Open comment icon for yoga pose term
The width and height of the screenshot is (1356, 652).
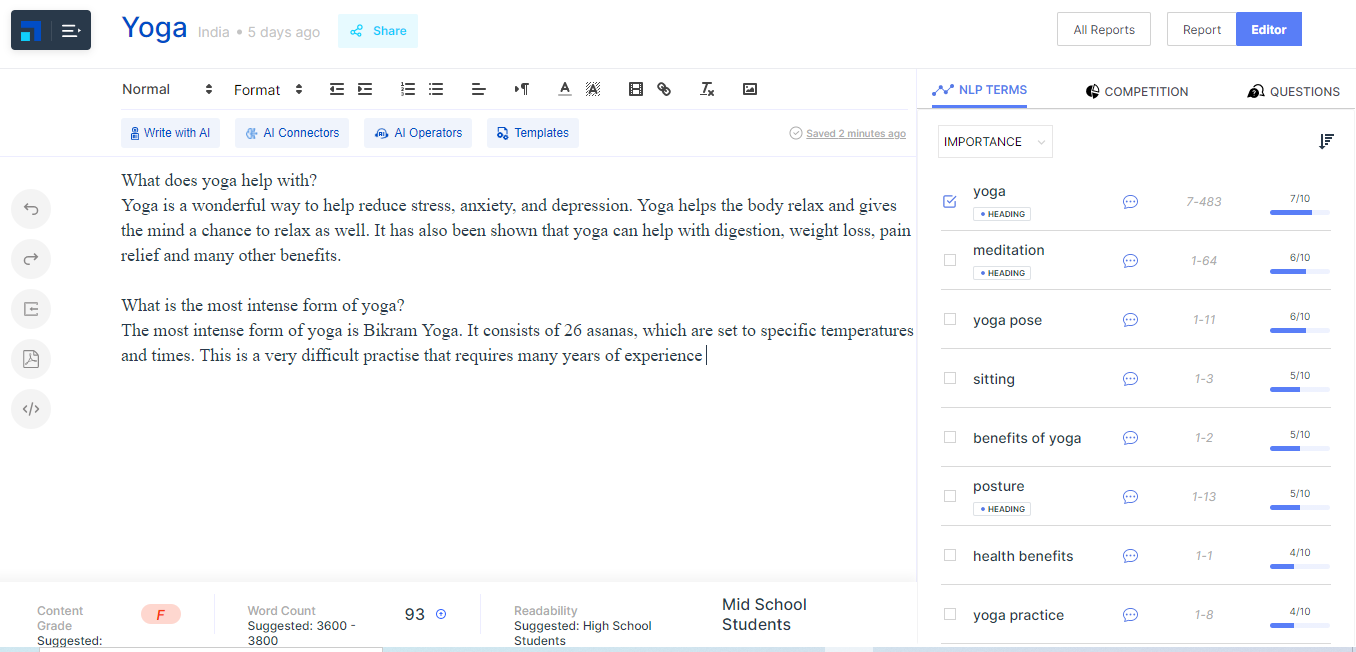(1130, 320)
